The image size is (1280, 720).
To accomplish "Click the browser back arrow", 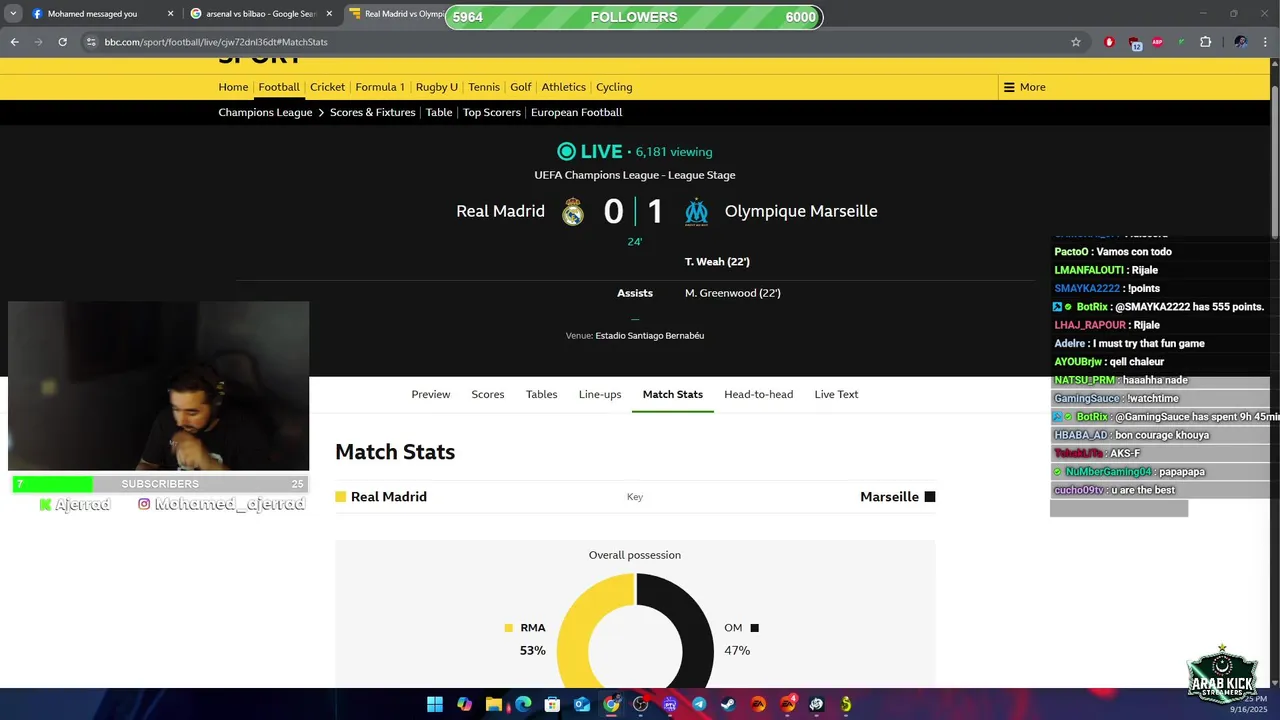I will pos(14,42).
